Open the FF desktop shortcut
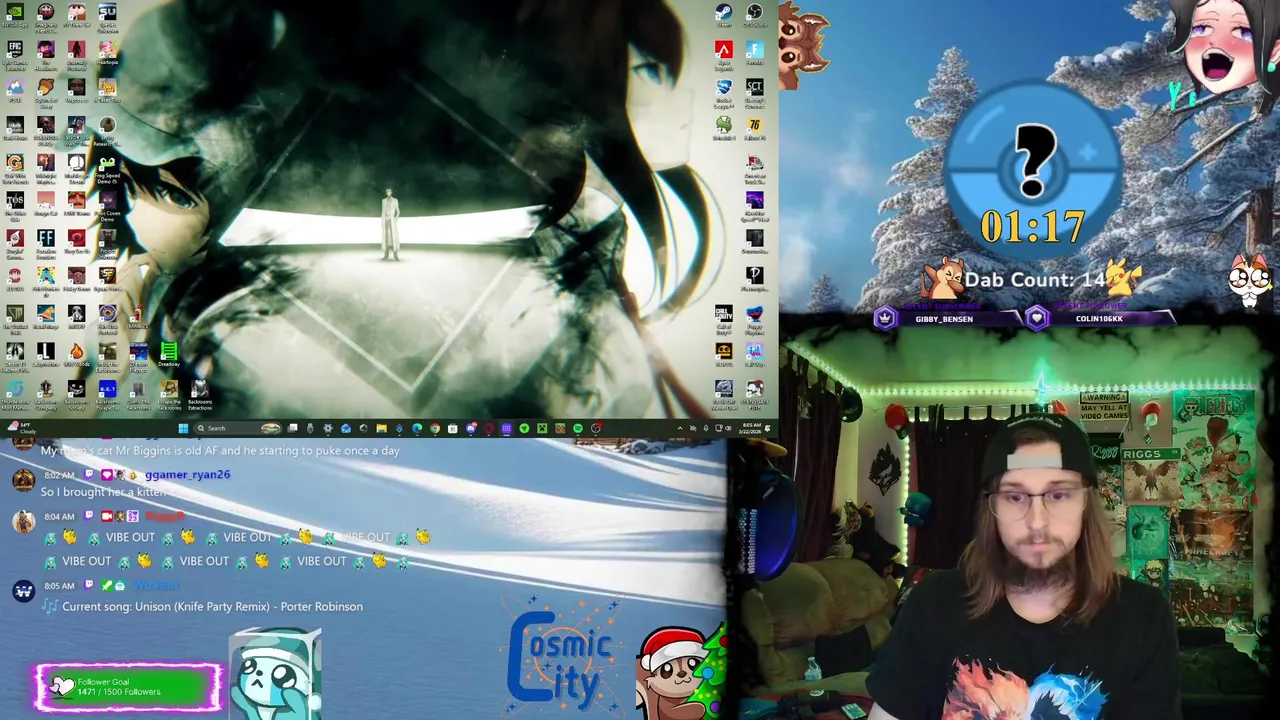 (x=46, y=240)
